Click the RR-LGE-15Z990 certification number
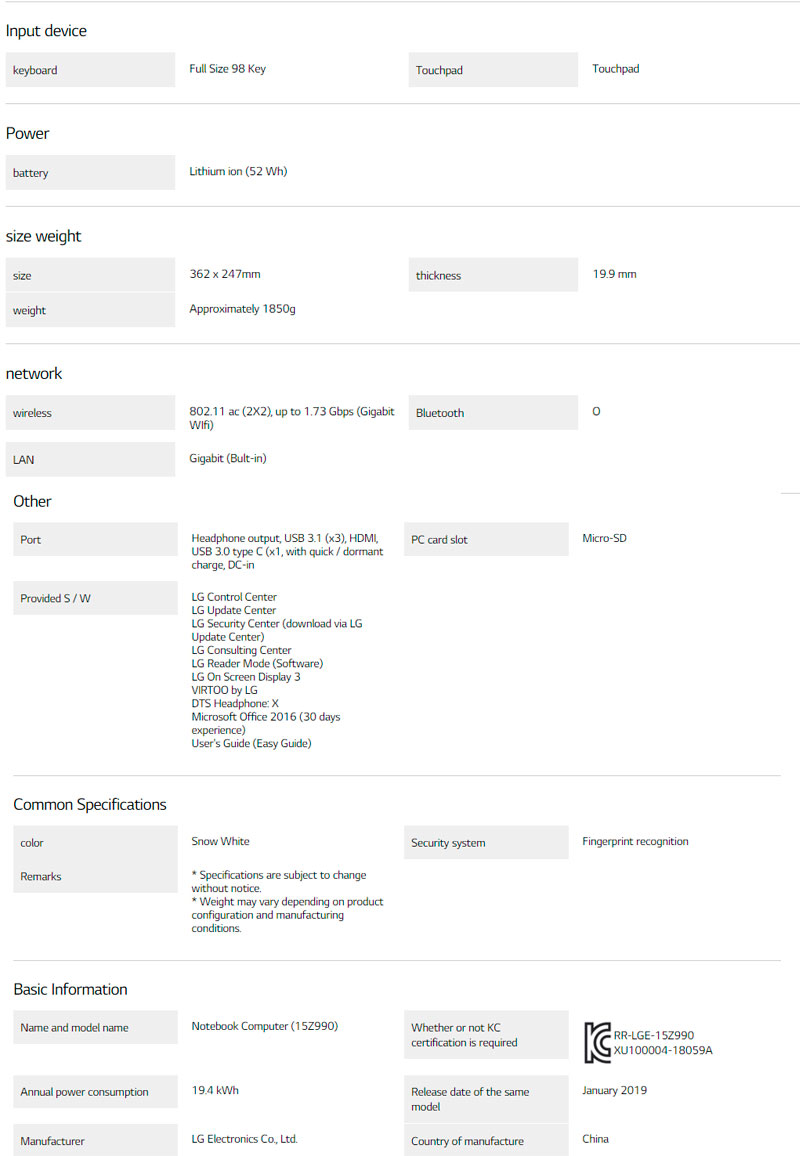The height and width of the screenshot is (1156, 800). point(654,1035)
